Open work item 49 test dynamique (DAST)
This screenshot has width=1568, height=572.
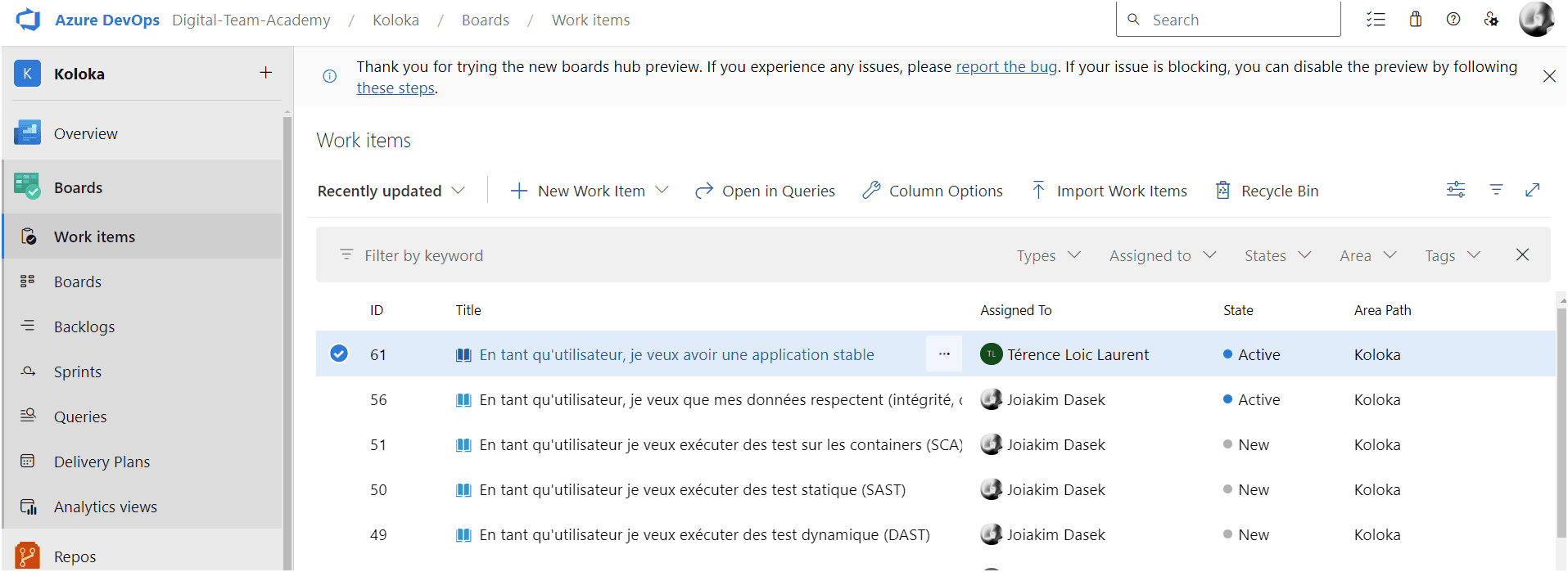[705, 534]
